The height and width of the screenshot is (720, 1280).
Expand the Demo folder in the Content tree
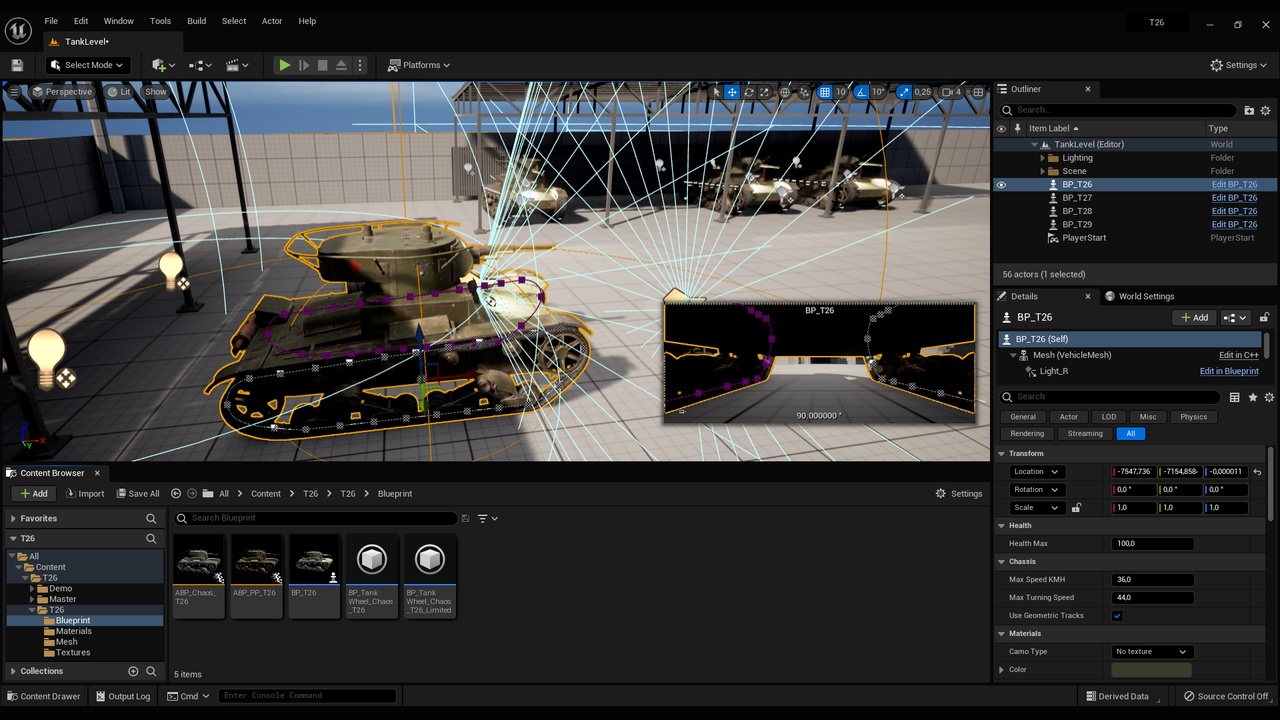click(32, 589)
